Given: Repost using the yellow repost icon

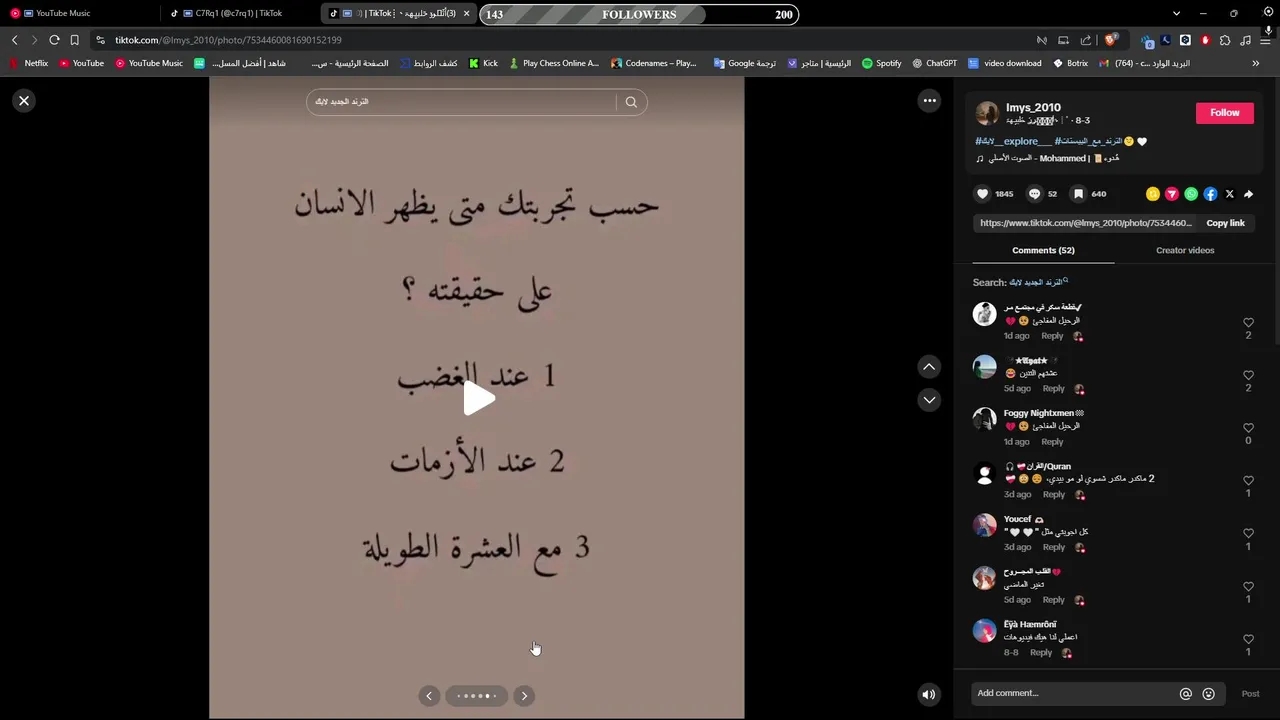Looking at the screenshot, I should (1153, 194).
